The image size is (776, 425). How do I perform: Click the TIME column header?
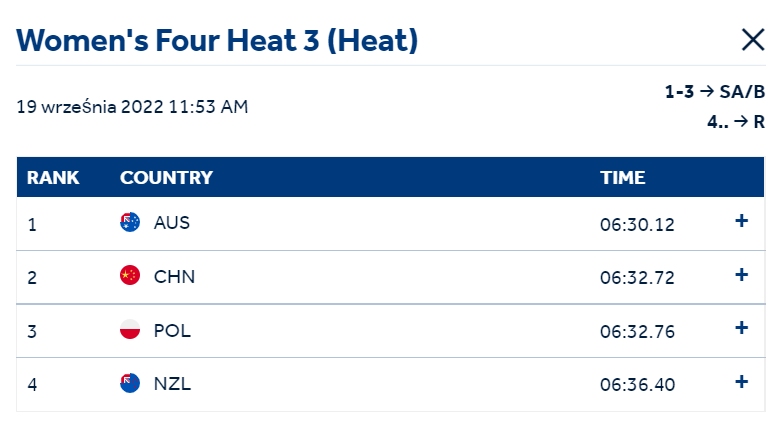point(623,178)
